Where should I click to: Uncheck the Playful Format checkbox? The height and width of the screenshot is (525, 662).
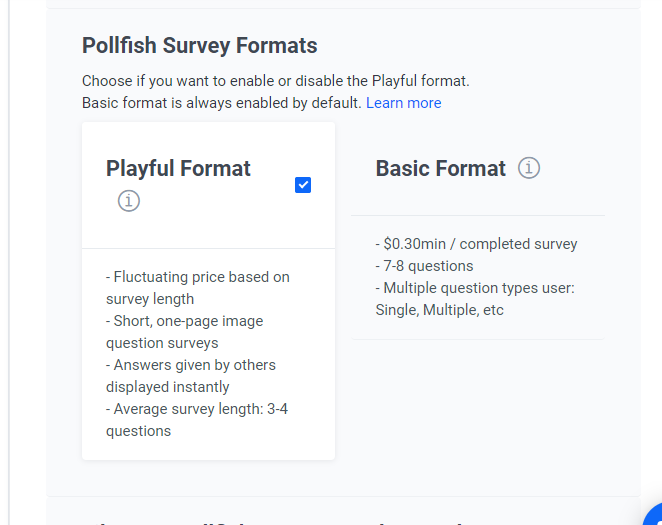pyautogui.click(x=303, y=185)
